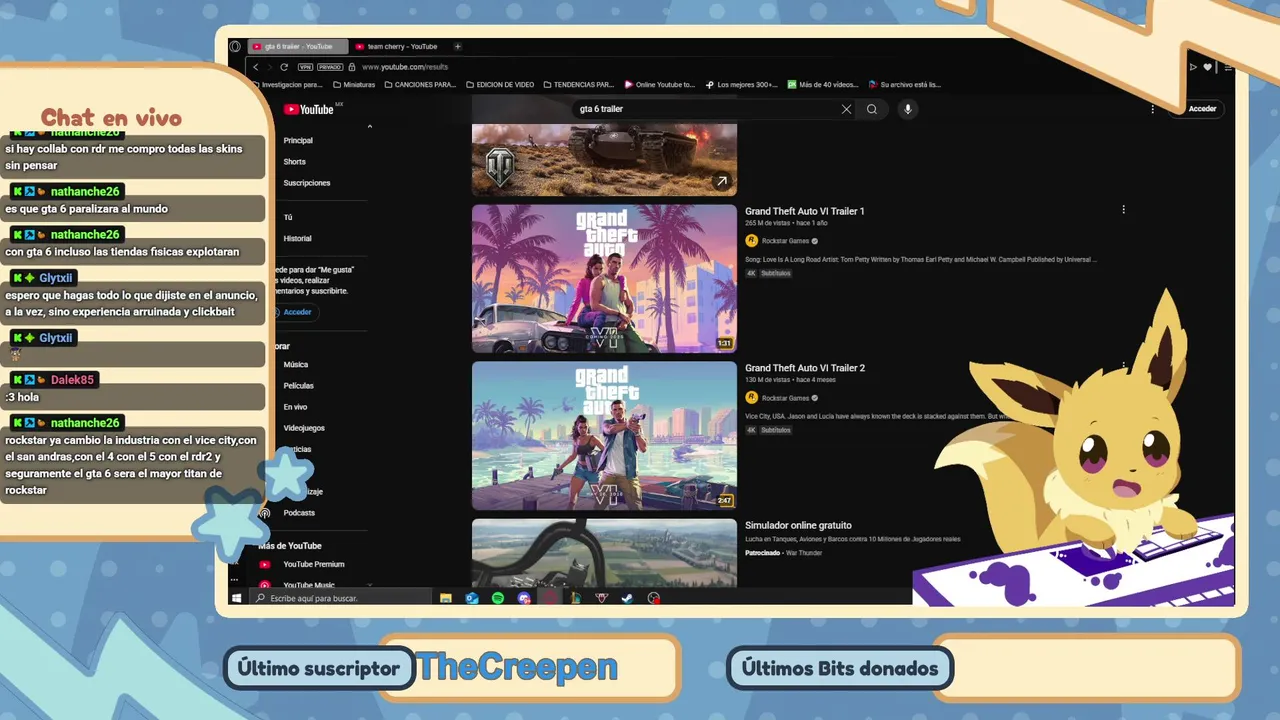Open YouTube settings three-dot menu
This screenshot has height=720, width=1280.
tap(1153, 109)
